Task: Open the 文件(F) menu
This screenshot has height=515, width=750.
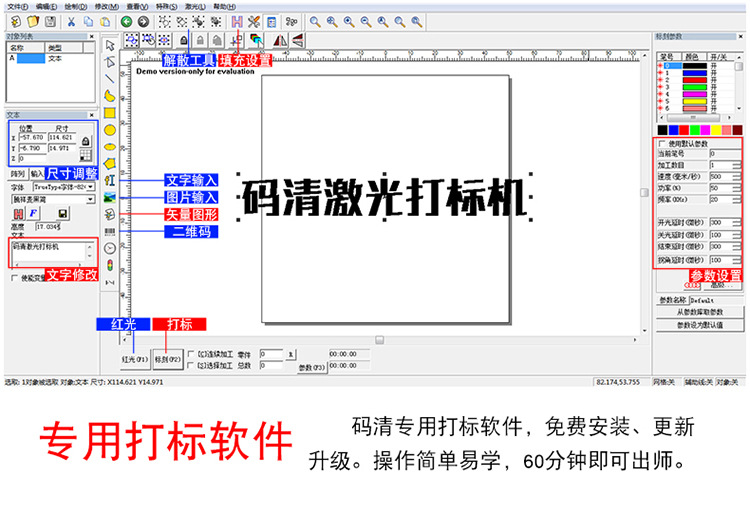Action: (x=18, y=7)
